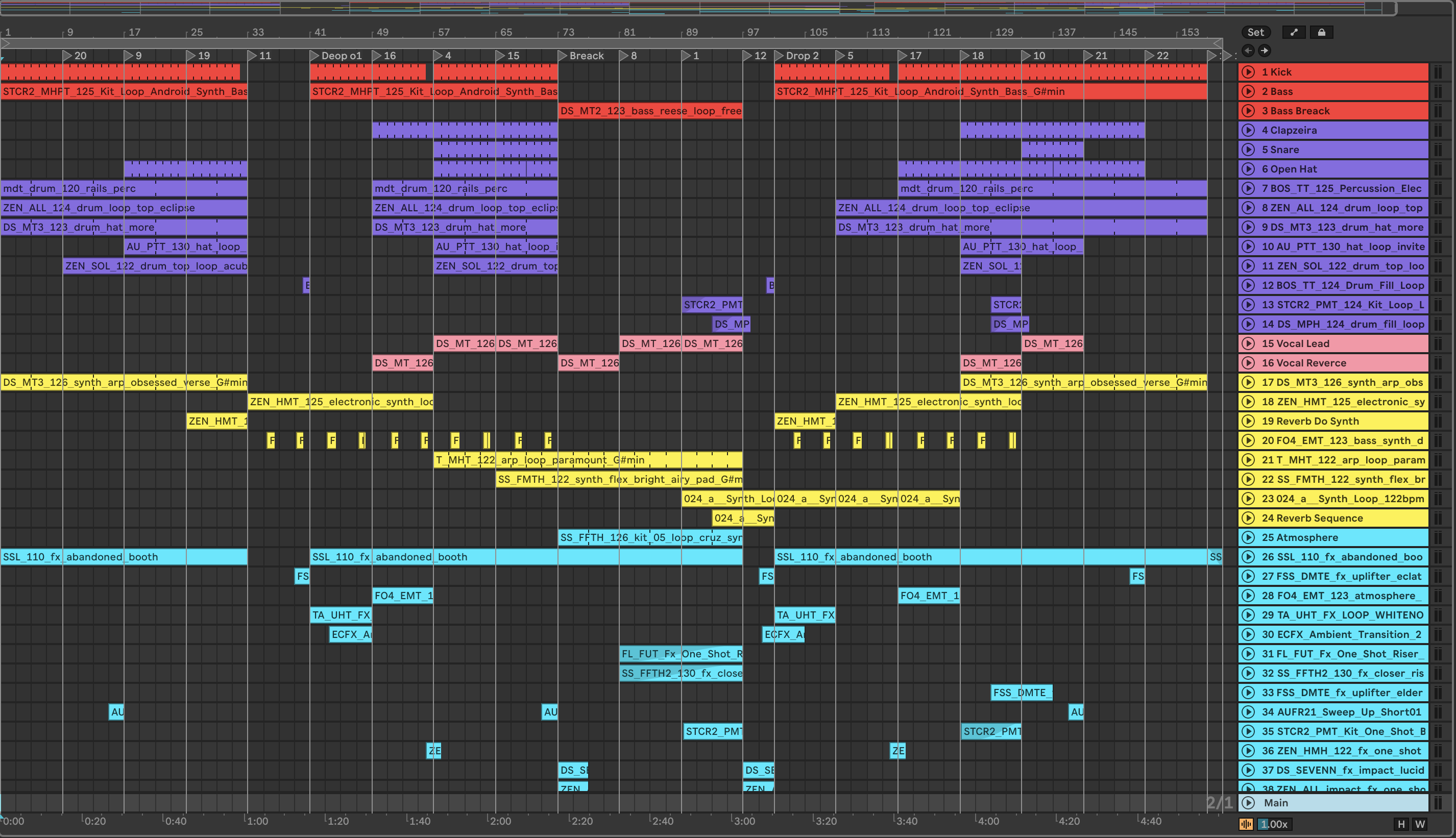
Task: Unfold the 19 Reverb Do Synth track
Action: (x=1248, y=422)
